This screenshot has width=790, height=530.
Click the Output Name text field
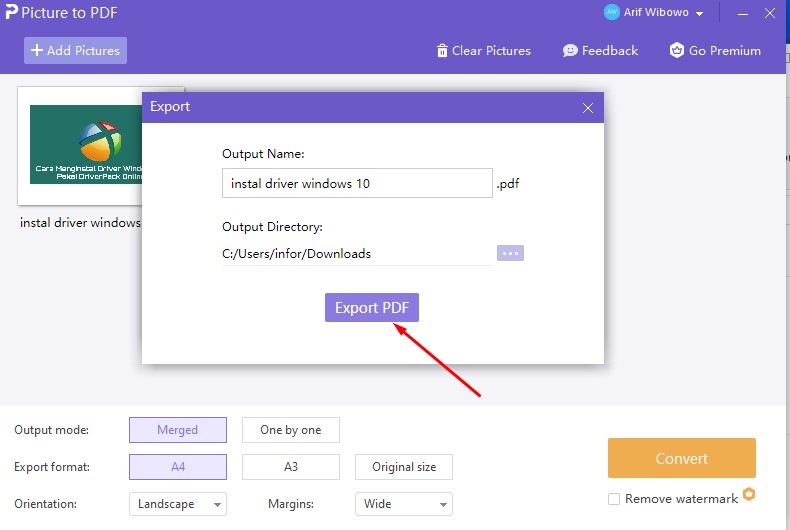(357, 184)
